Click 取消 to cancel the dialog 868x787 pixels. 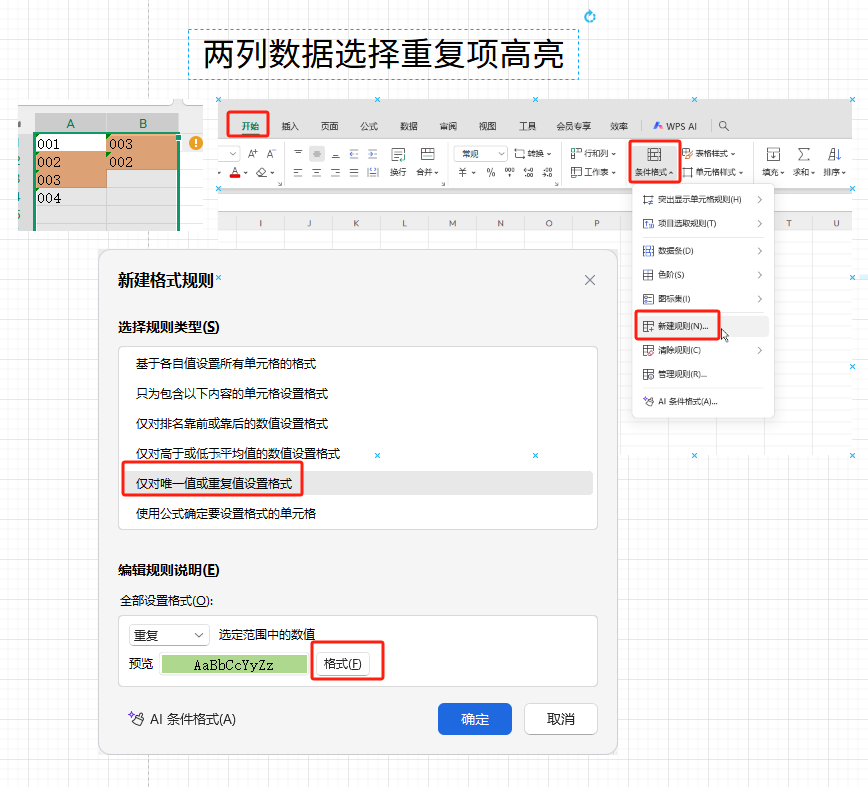click(x=561, y=719)
